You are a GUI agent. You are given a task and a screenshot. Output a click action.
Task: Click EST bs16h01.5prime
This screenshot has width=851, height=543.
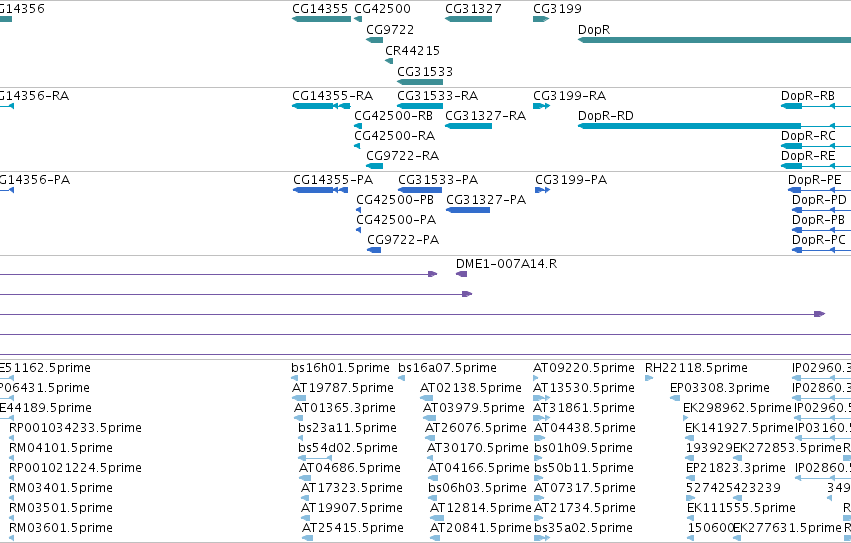(x=295, y=378)
